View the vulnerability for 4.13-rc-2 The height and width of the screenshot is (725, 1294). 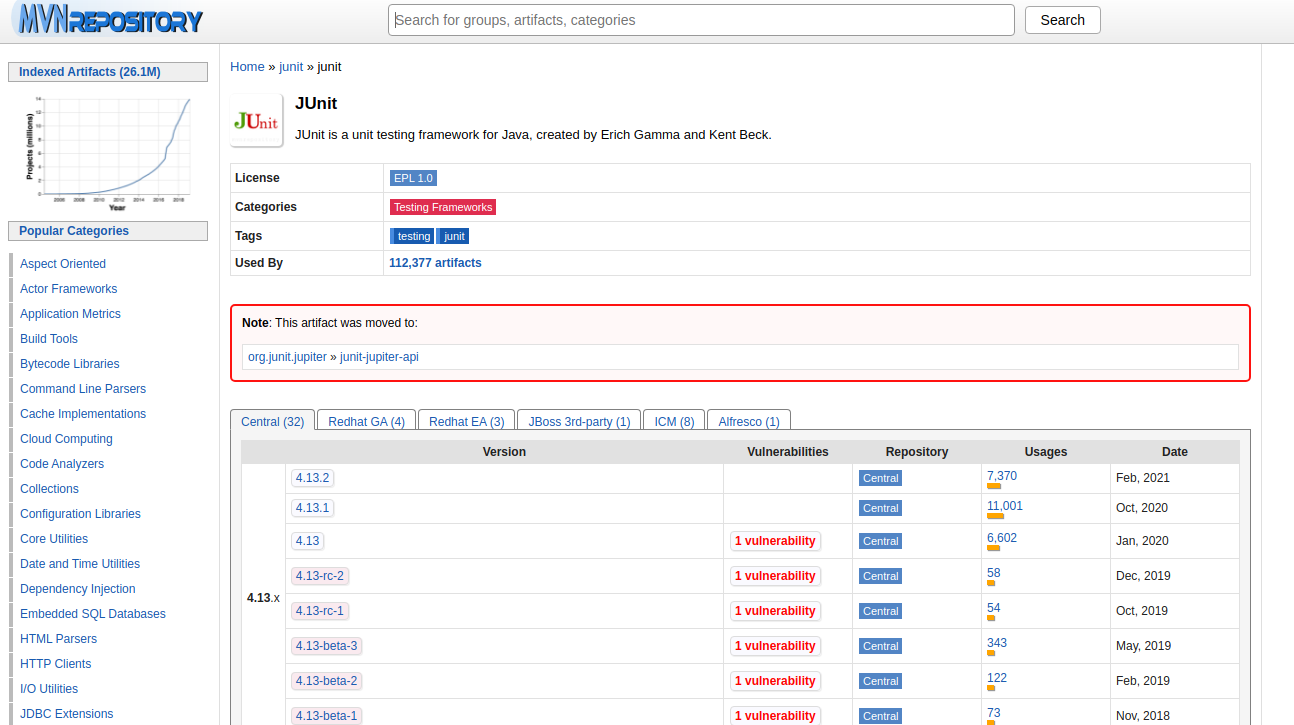tap(775, 576)
